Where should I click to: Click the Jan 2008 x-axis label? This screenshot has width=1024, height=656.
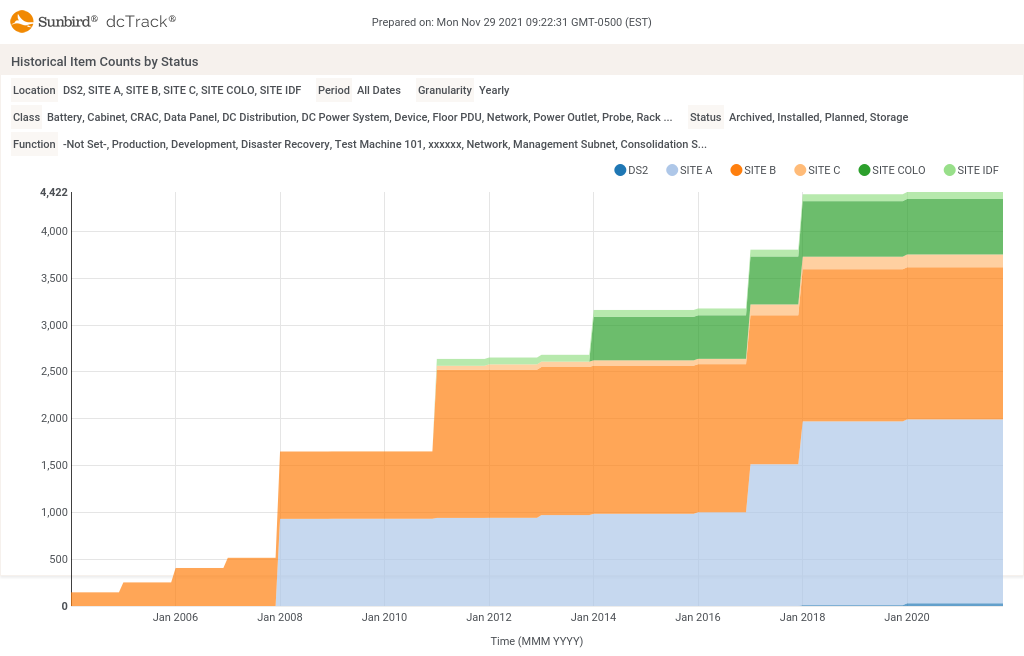[x=280, y=617]
